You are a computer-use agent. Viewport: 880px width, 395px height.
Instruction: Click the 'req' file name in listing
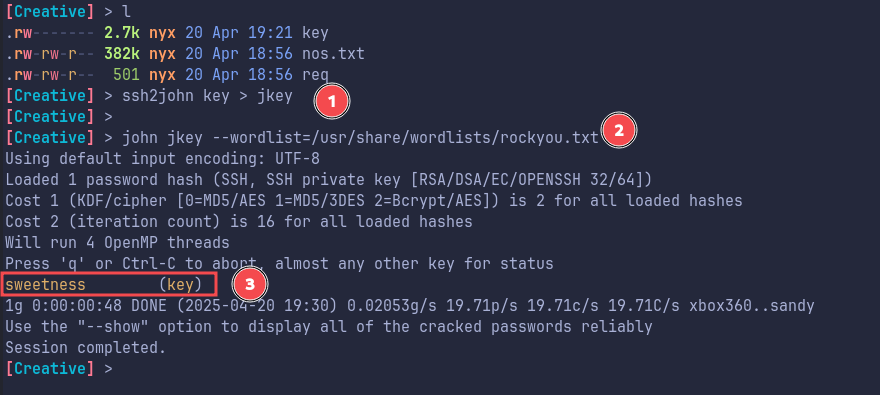pyautogui.click(x=315, y=75)
